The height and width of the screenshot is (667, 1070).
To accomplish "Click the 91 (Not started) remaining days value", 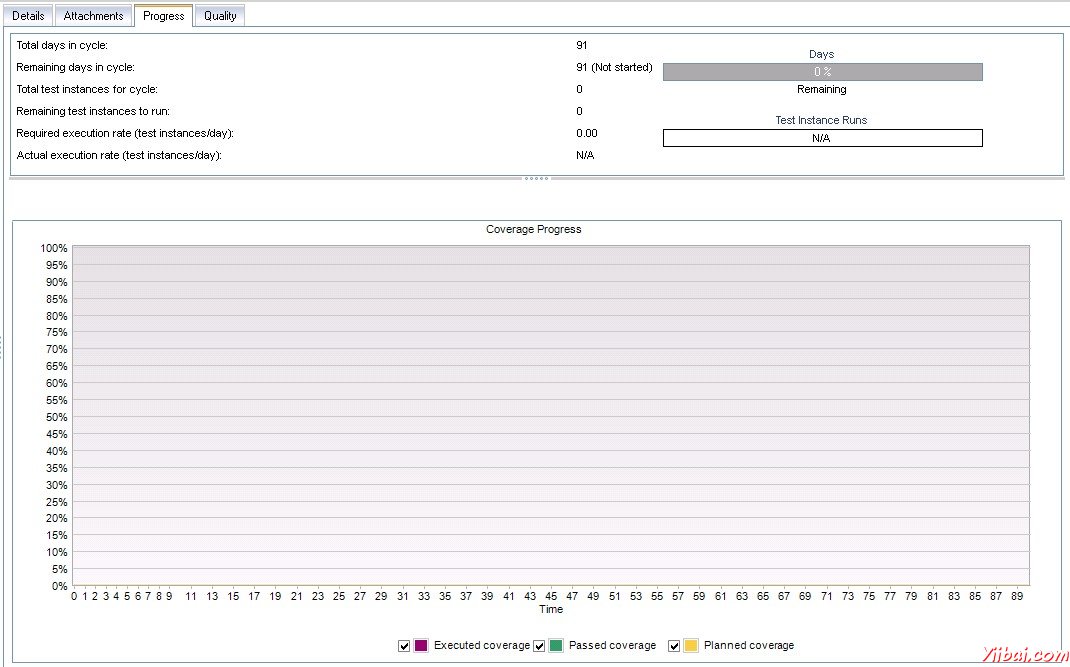I will coord(614,68).
